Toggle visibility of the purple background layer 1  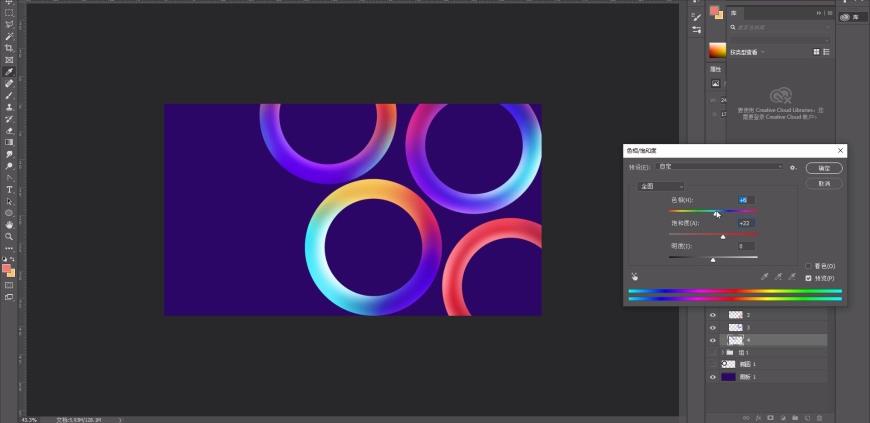point(713,377)
